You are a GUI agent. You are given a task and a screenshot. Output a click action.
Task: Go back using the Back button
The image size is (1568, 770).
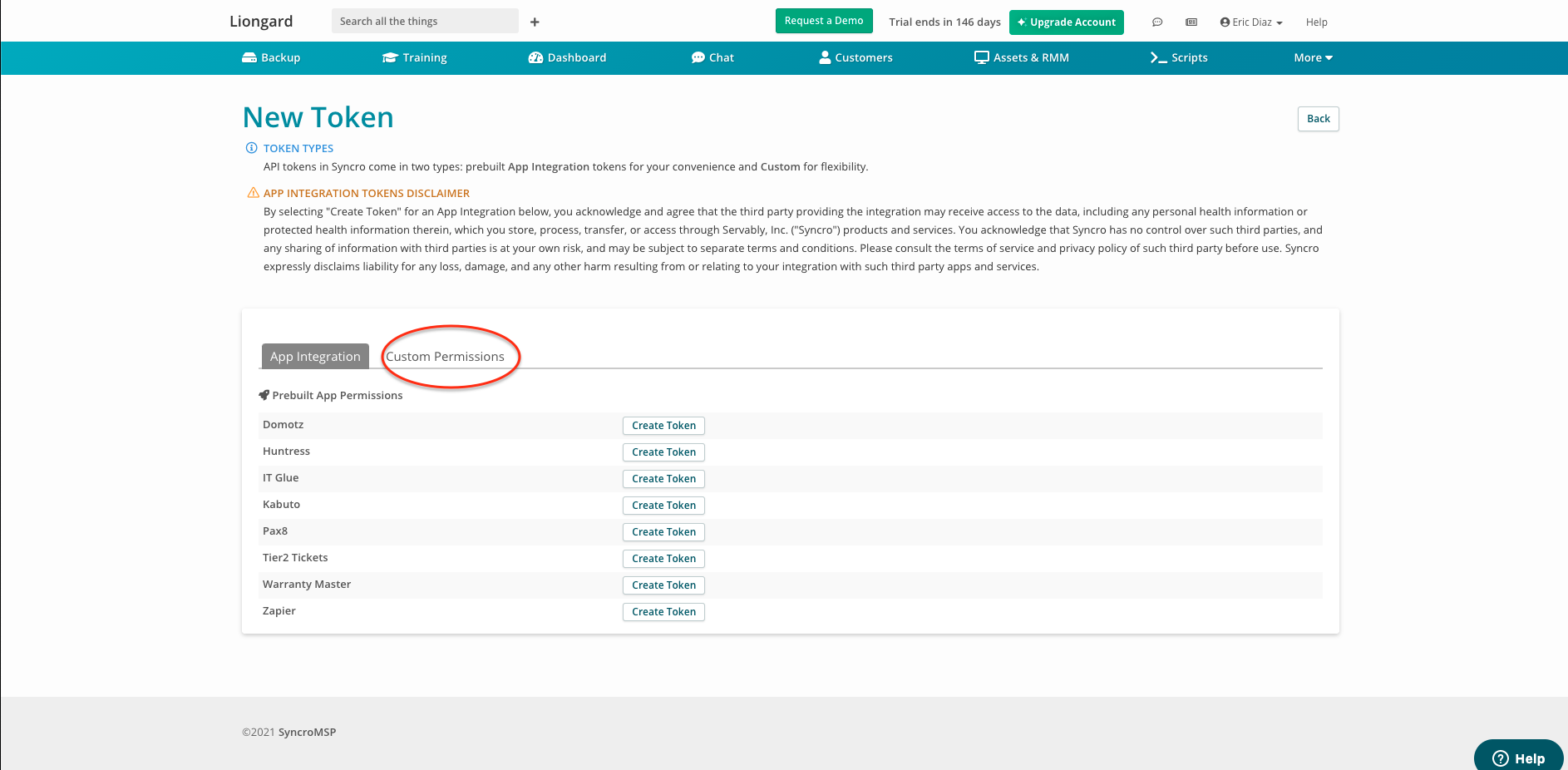[1319, 119]
